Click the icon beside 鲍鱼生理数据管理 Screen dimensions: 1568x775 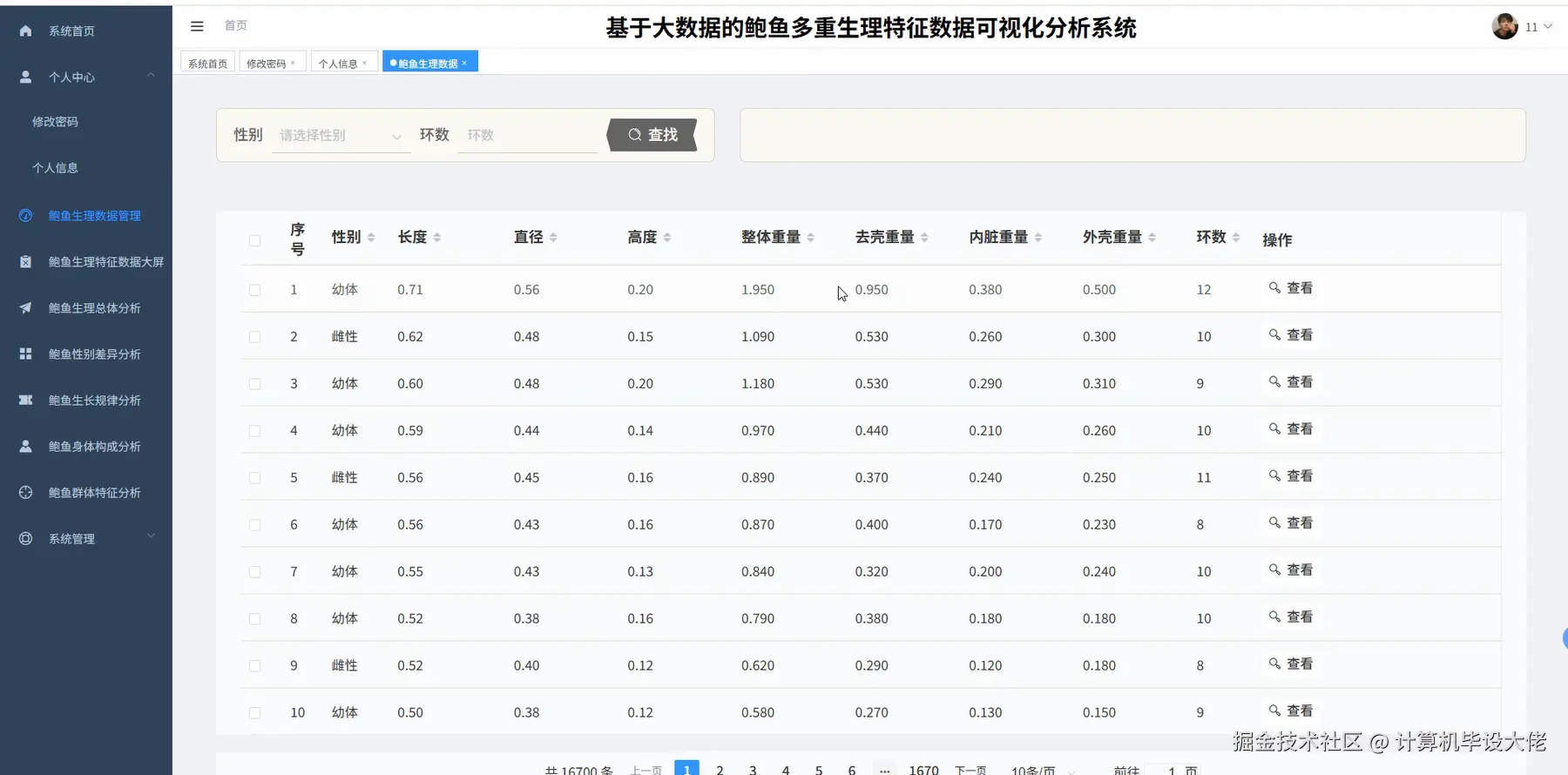tap(25, 215)
